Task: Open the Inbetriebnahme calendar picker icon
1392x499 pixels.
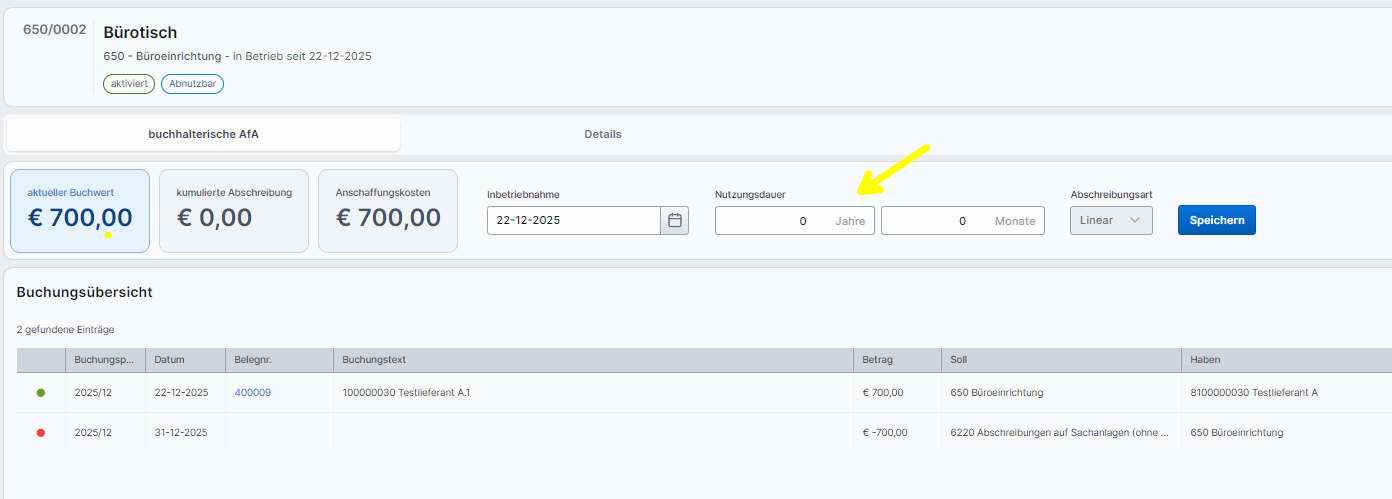Action: pos(674,221)
